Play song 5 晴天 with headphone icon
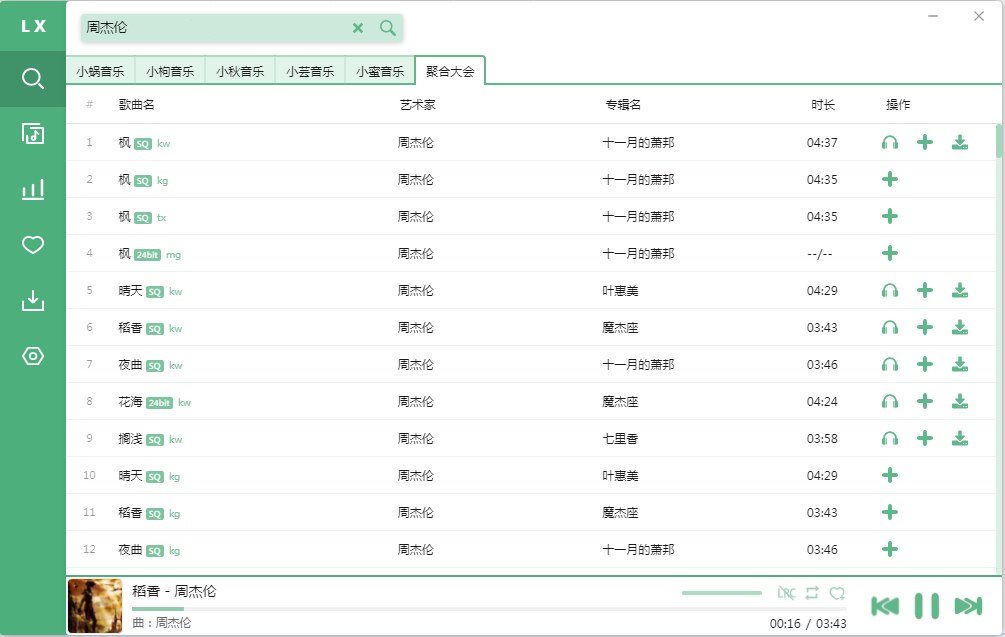This screenshot has width=1005, height=637. pos(890,291)
